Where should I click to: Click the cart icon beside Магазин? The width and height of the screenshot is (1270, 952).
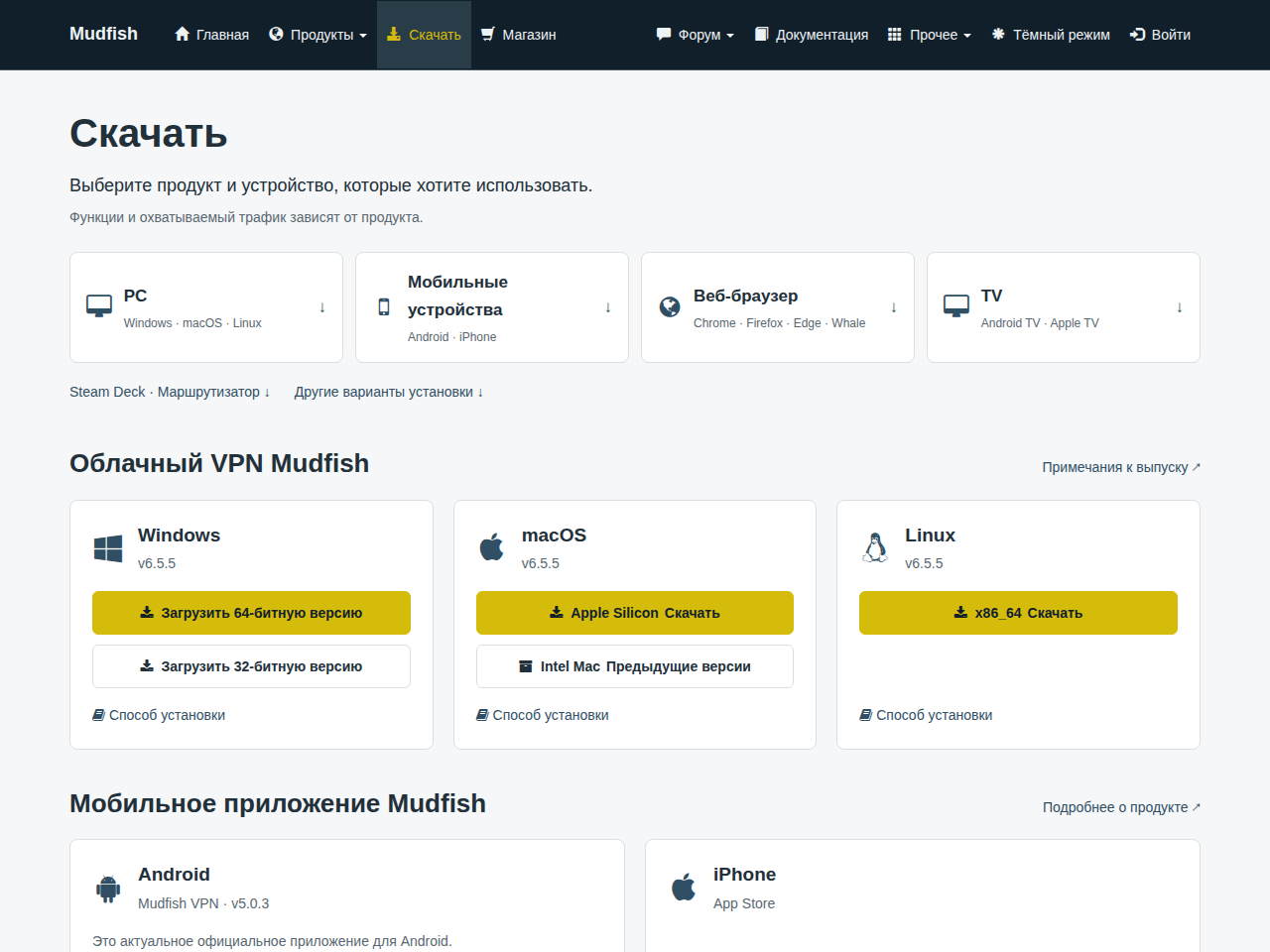(488, 34)
